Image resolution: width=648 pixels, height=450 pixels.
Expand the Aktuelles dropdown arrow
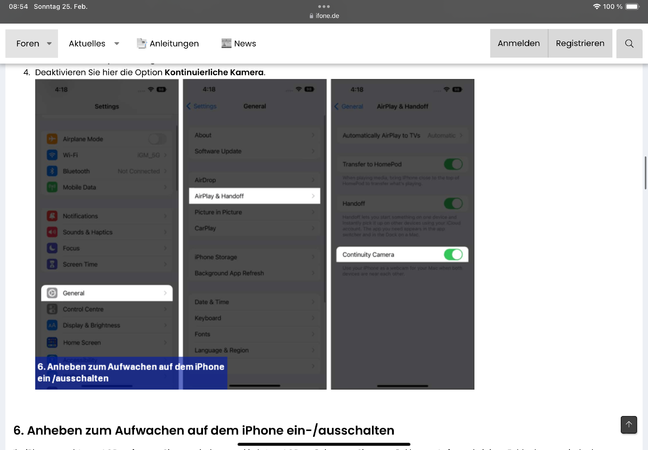117,43
